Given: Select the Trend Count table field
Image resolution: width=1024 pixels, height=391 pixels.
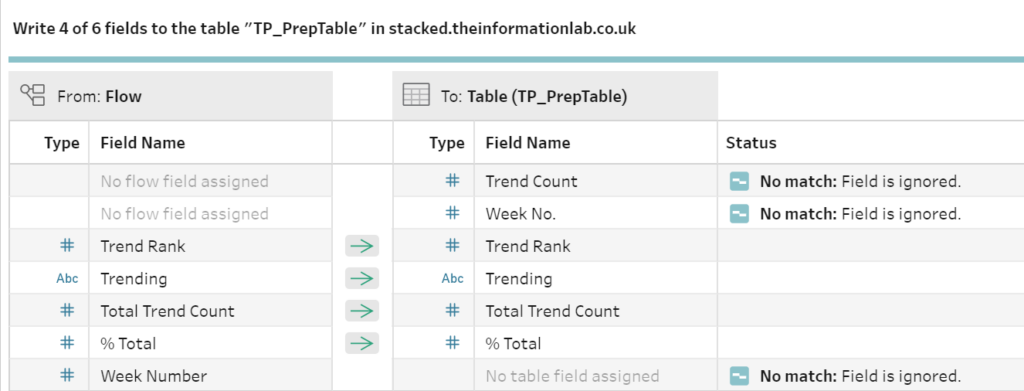Looking at the screenshot, I should click(x=532, y=181).
